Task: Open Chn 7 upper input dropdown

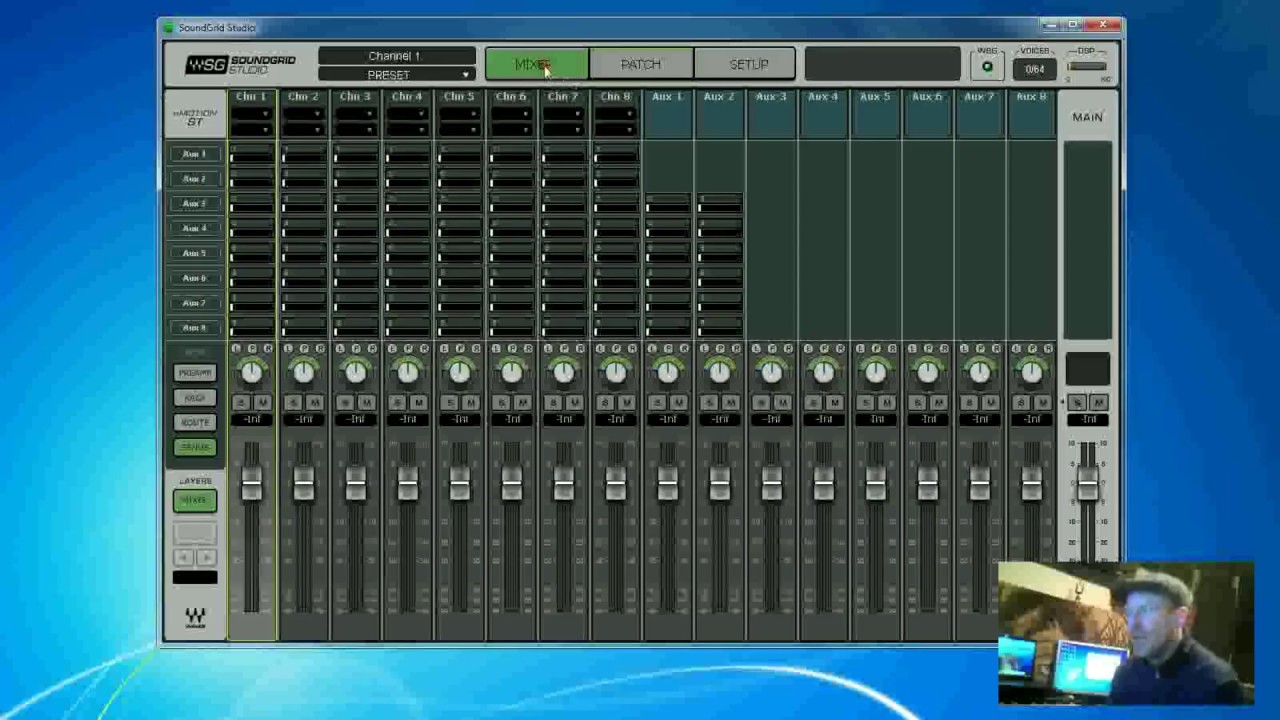Action: tap(564, 114)
